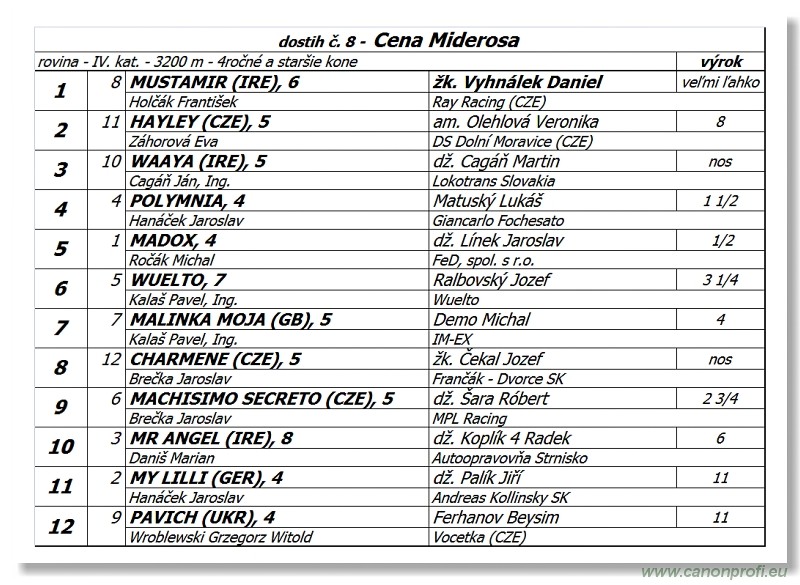This screenshot has width=800, height=585.
Task: Select trainer Wroblewski Grzegorz Witold
Action: point(221,537)
